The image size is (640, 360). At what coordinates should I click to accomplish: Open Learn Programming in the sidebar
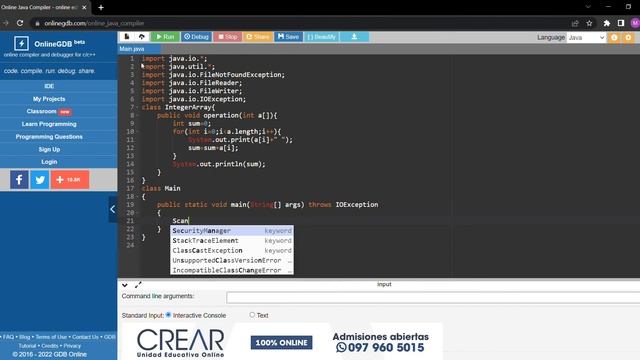[49, 124]
